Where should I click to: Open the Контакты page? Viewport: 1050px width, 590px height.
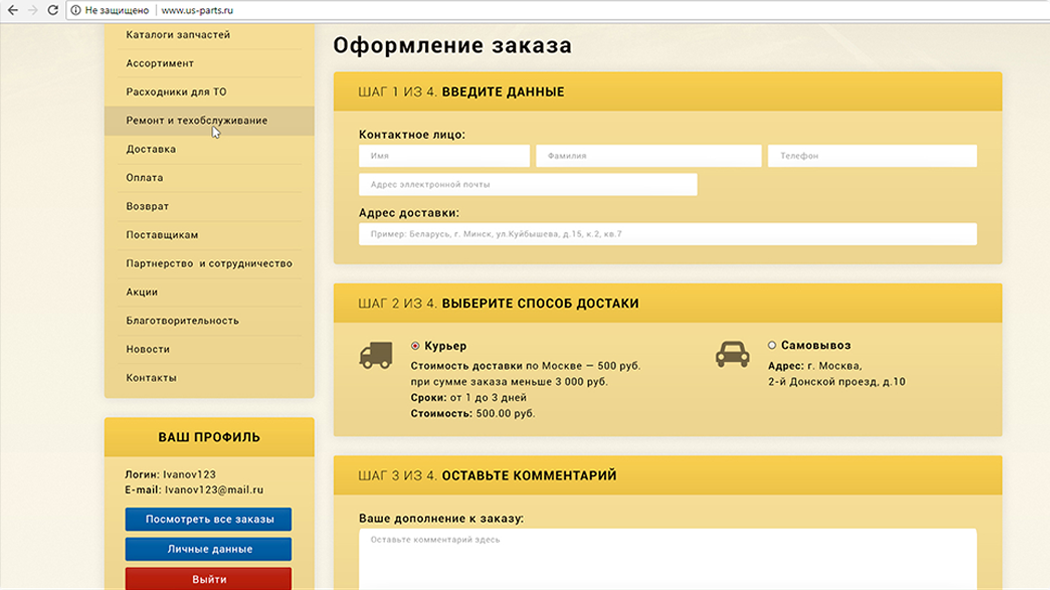coord(151,378)
